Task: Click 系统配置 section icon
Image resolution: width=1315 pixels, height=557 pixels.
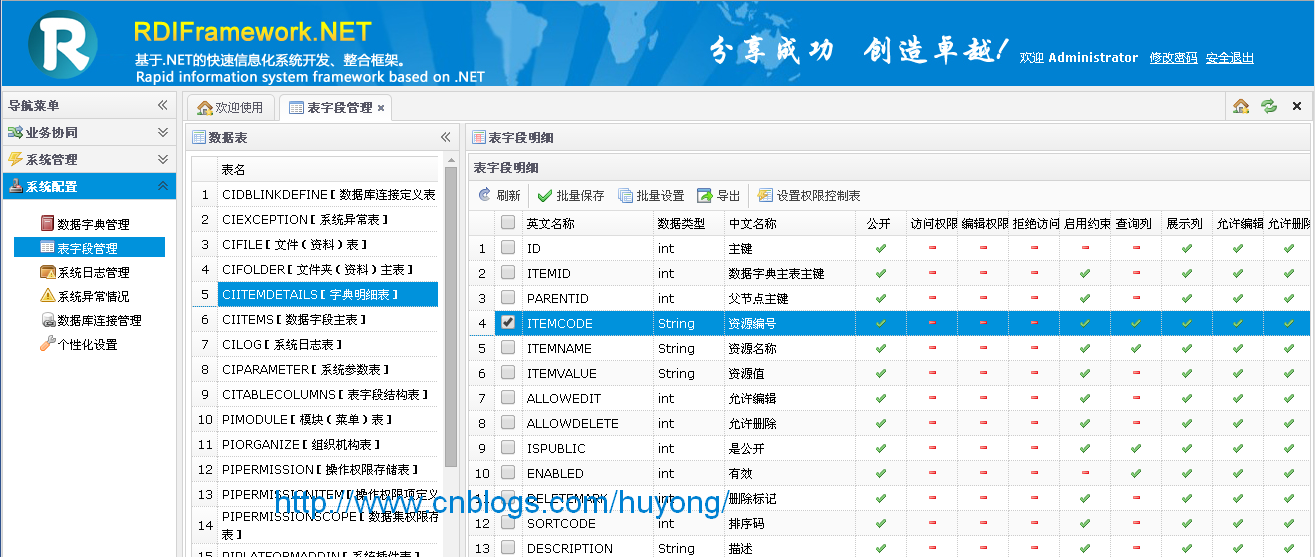Action: click(15, 186)
